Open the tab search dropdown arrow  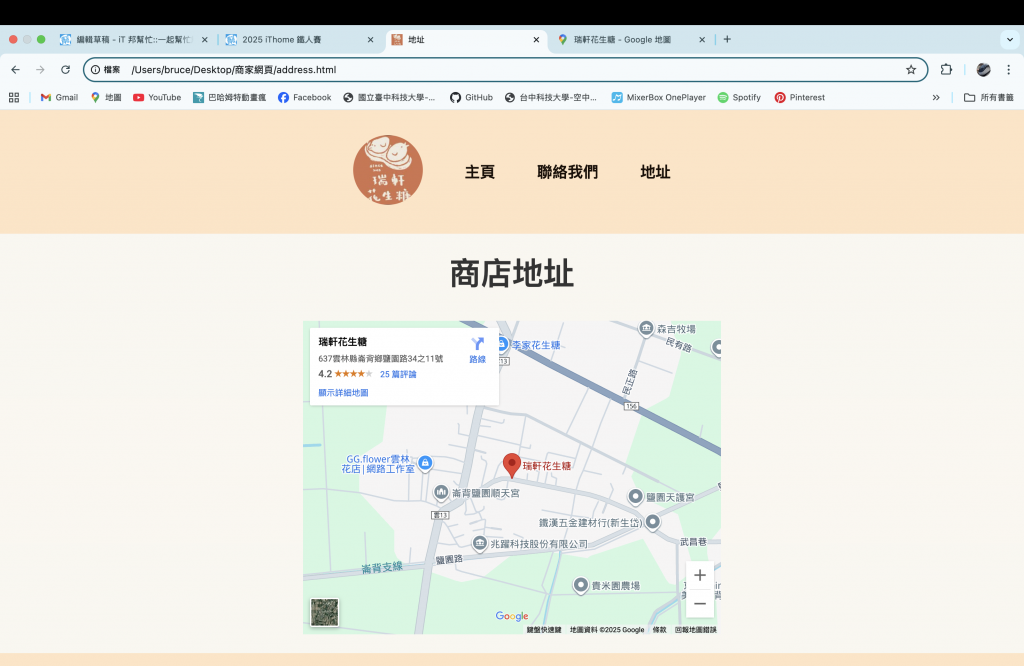tap(1010, 40)
